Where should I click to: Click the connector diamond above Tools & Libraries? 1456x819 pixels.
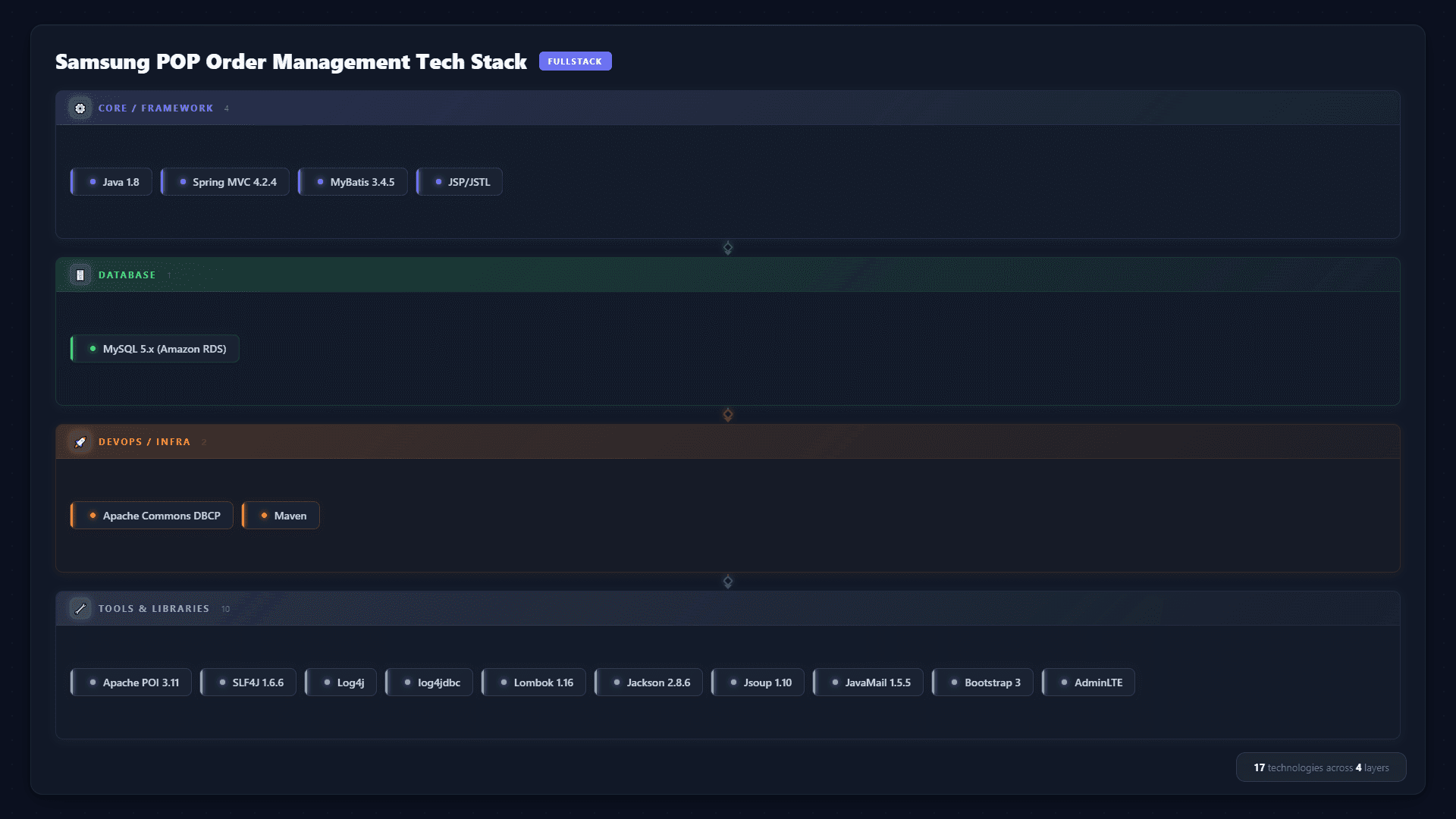(x=727, y=582)
